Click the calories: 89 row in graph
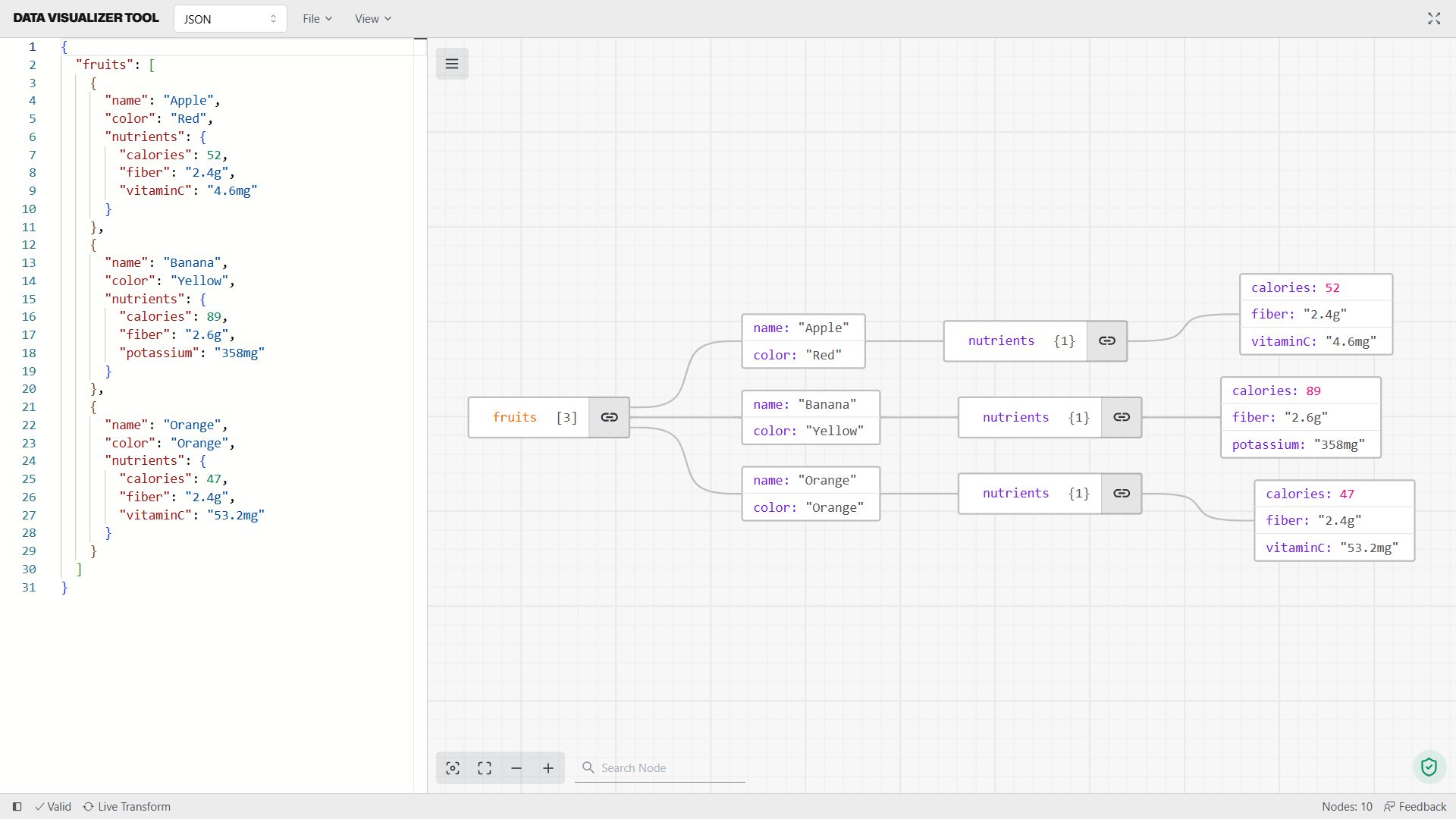Viewport: 1456px width, 819px height. click(x=1301, y=391)
